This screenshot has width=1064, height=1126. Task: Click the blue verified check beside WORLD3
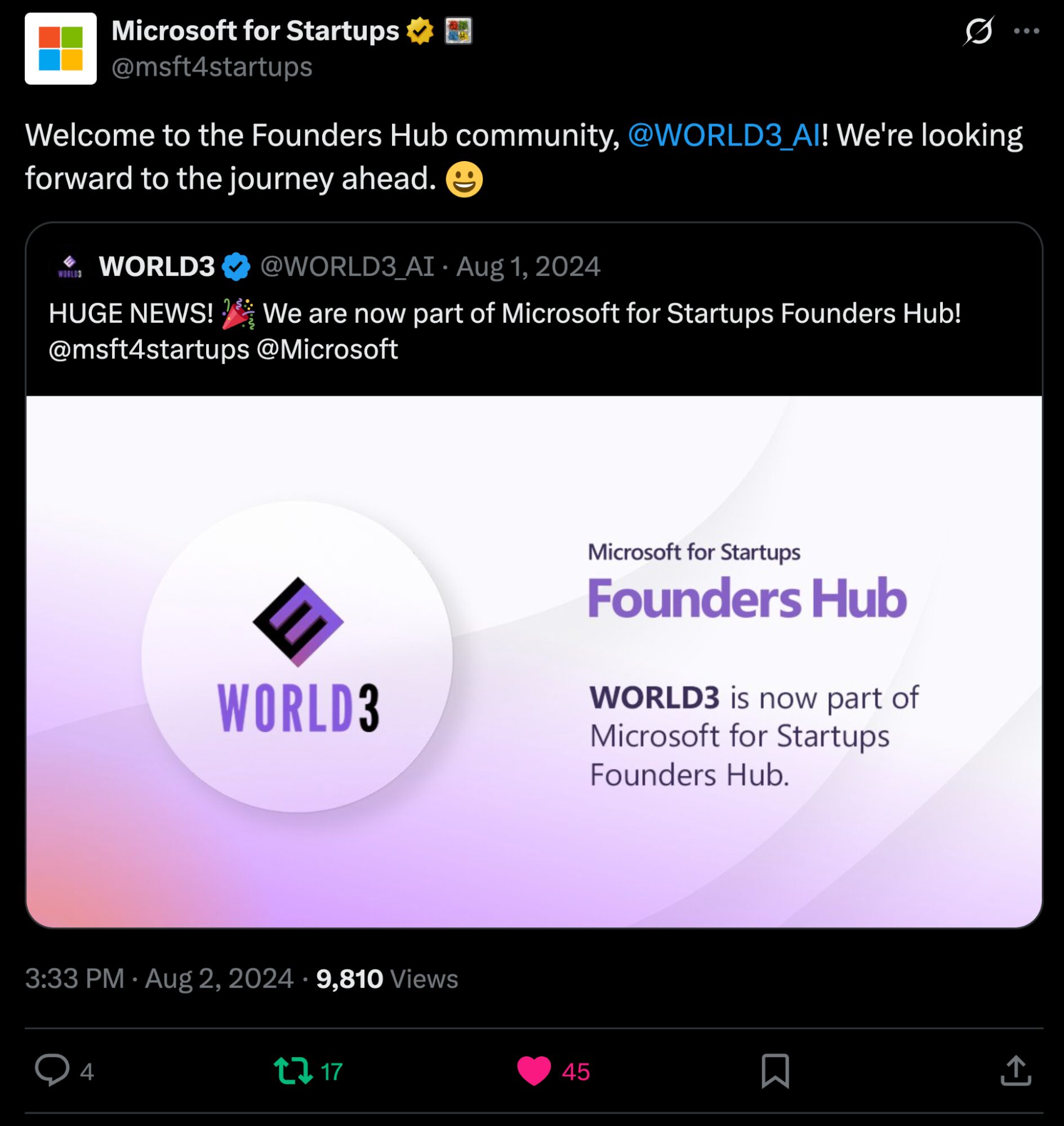236,266
